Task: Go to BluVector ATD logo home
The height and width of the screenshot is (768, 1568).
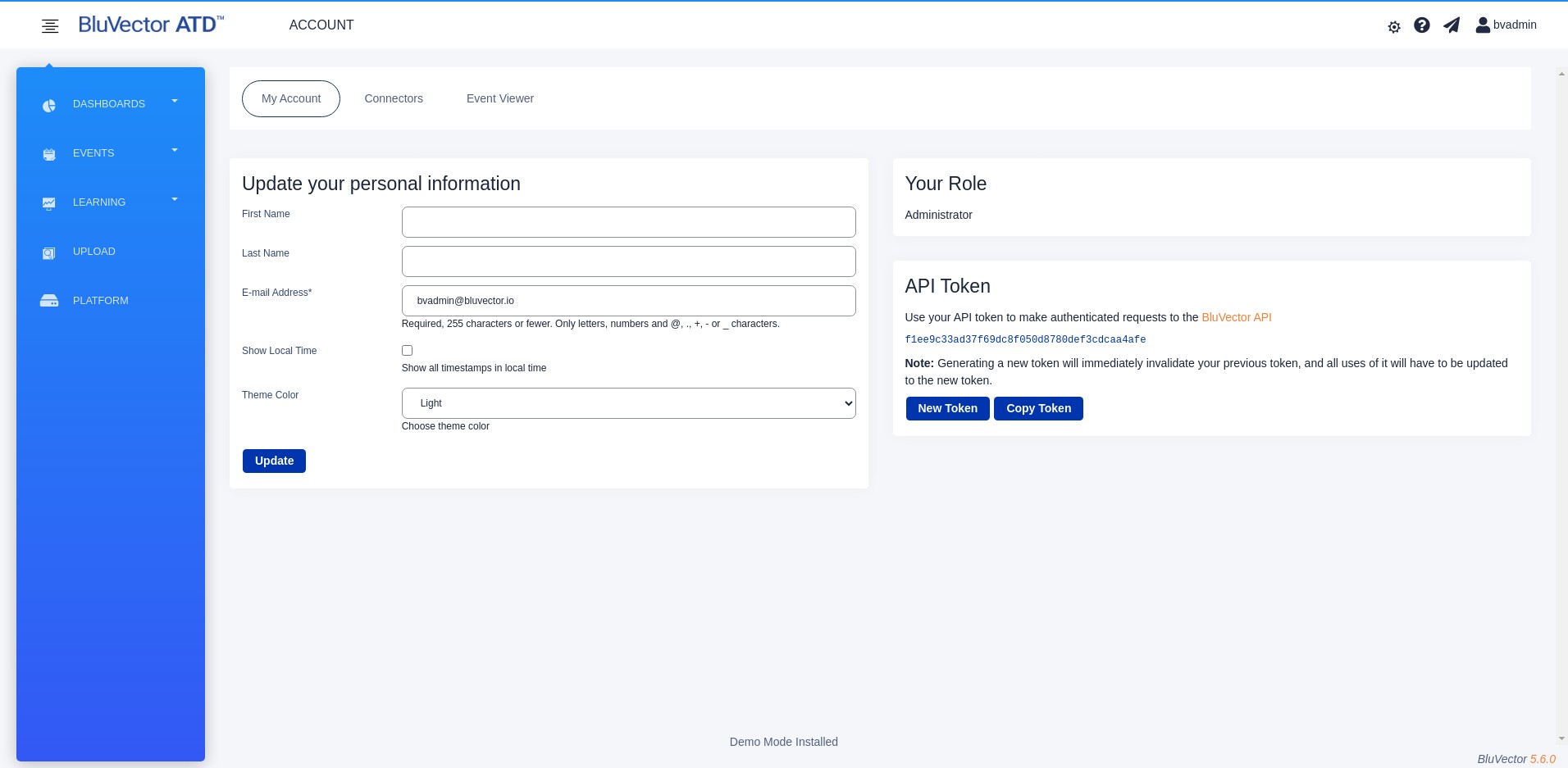Action: coord(151,25)
